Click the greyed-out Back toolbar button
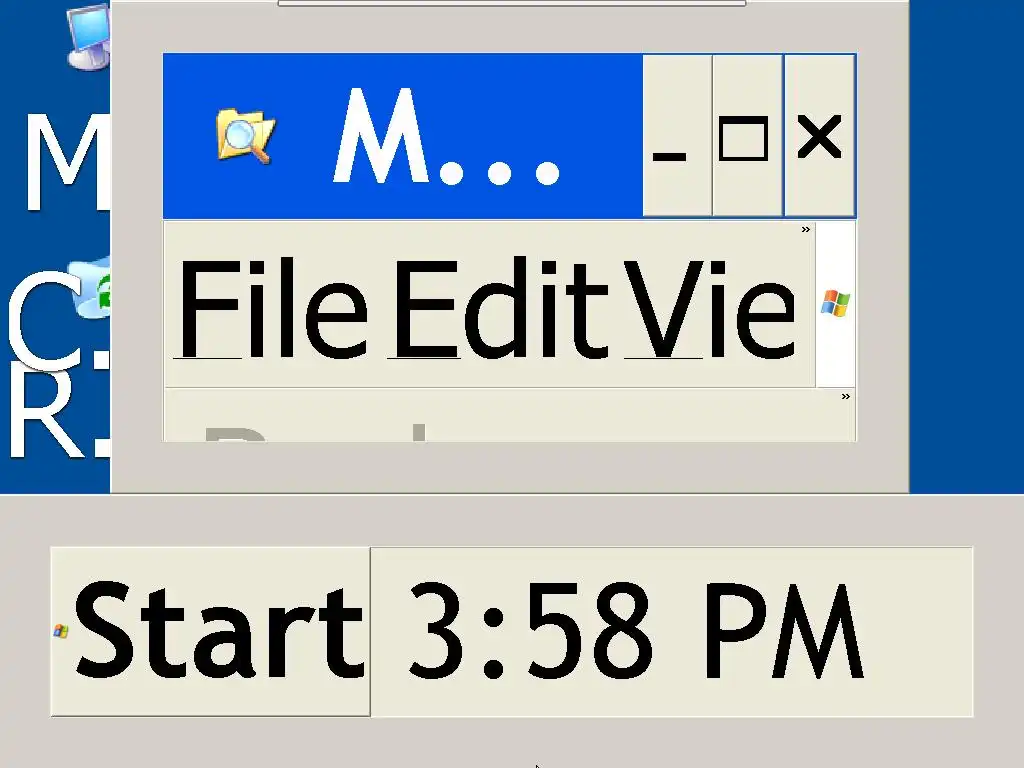The width and height of the screenshot is (1024, 768). click(x=313, y=432)
